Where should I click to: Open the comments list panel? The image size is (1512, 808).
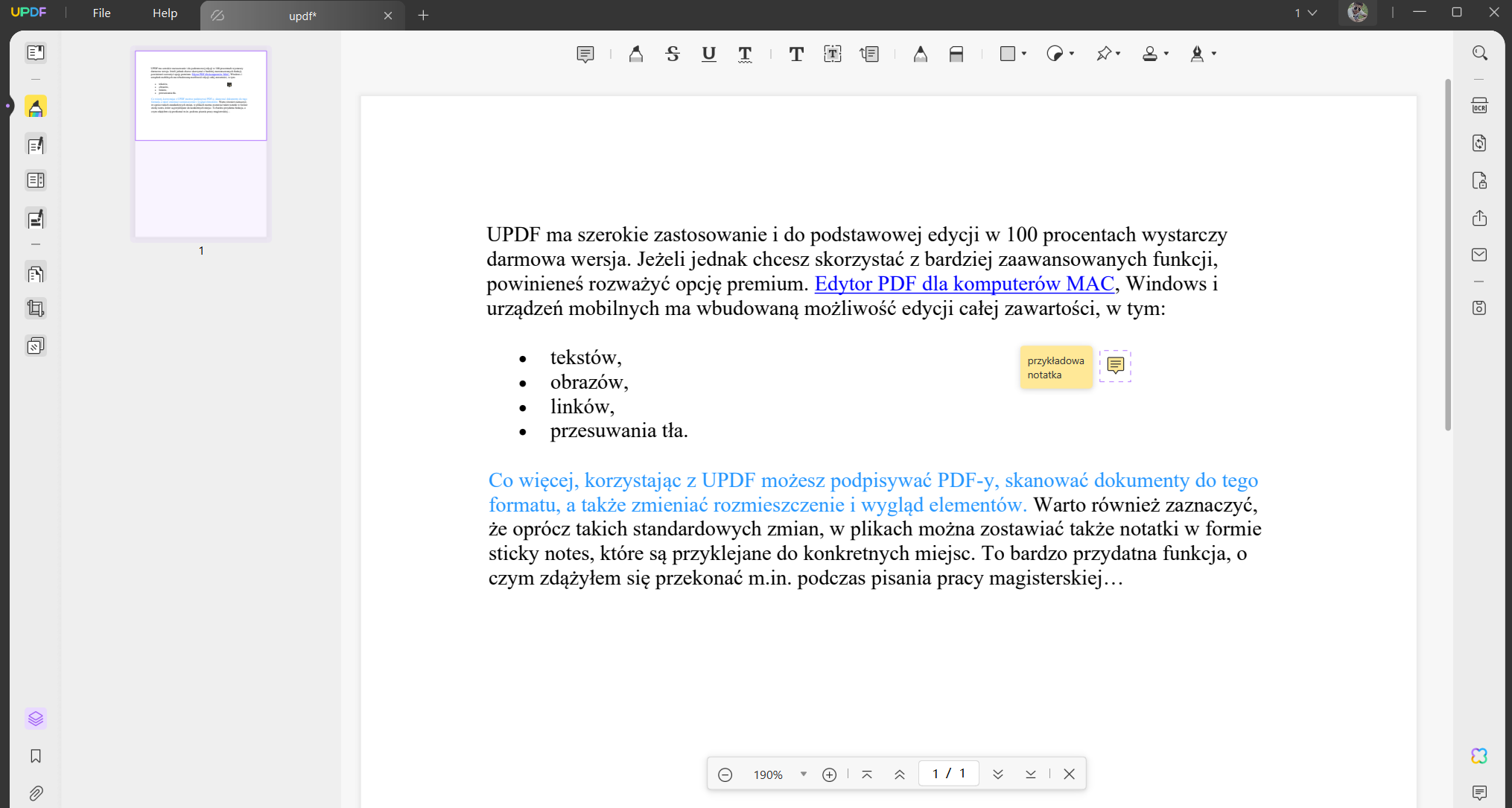tap(1480, 792)
